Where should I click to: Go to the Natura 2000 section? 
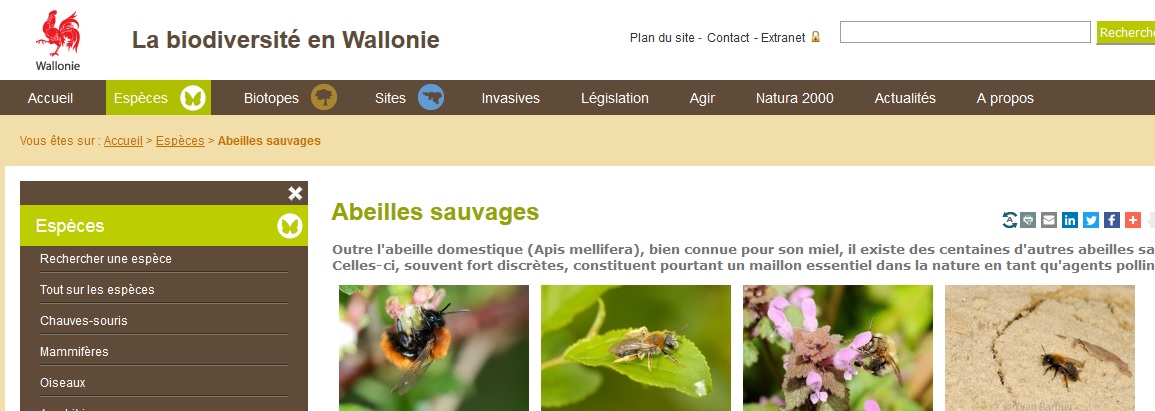coord(795,98)
